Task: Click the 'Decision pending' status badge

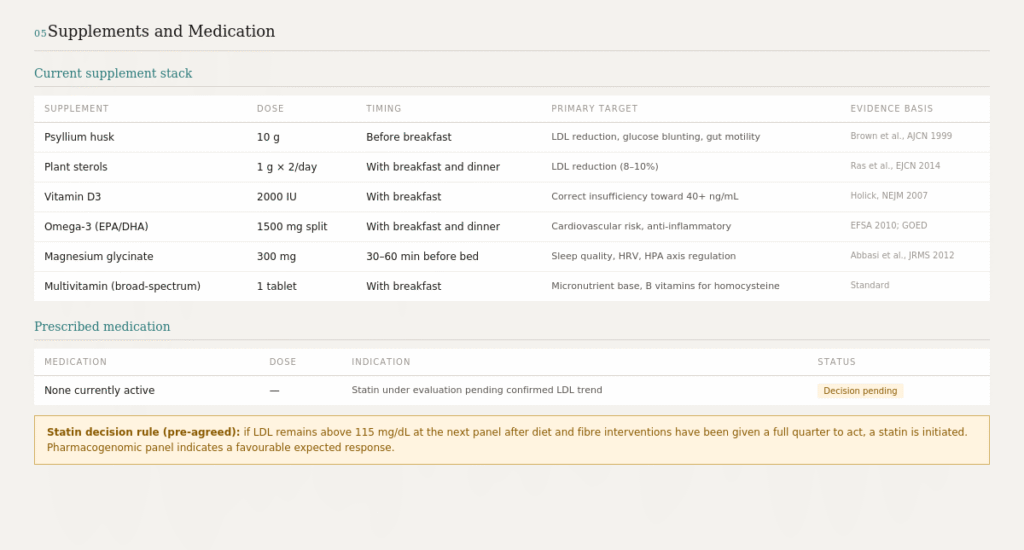Action: click(x=860, y=391)
